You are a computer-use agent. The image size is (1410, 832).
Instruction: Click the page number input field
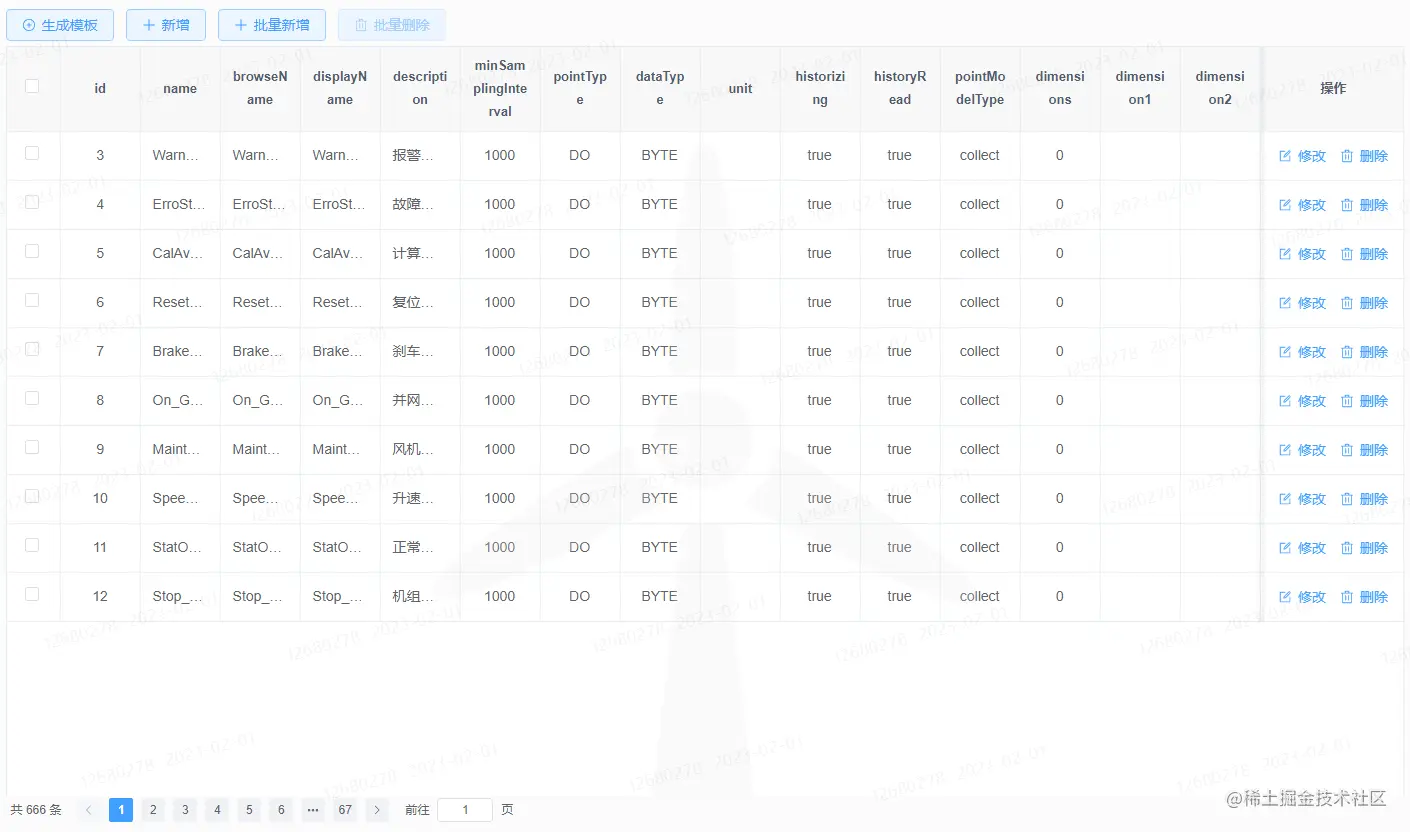pos(465,810)
